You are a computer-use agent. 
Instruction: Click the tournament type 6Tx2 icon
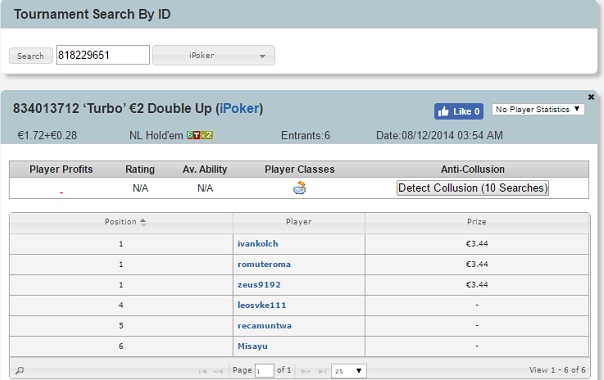point(200,135)
